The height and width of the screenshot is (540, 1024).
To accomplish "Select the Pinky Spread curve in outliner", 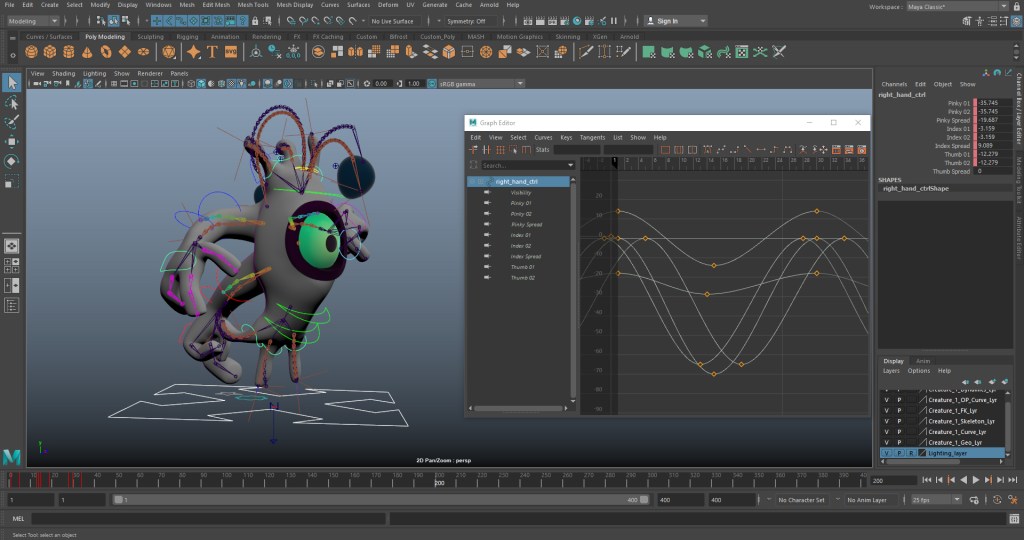I will [x=525, y=224].
